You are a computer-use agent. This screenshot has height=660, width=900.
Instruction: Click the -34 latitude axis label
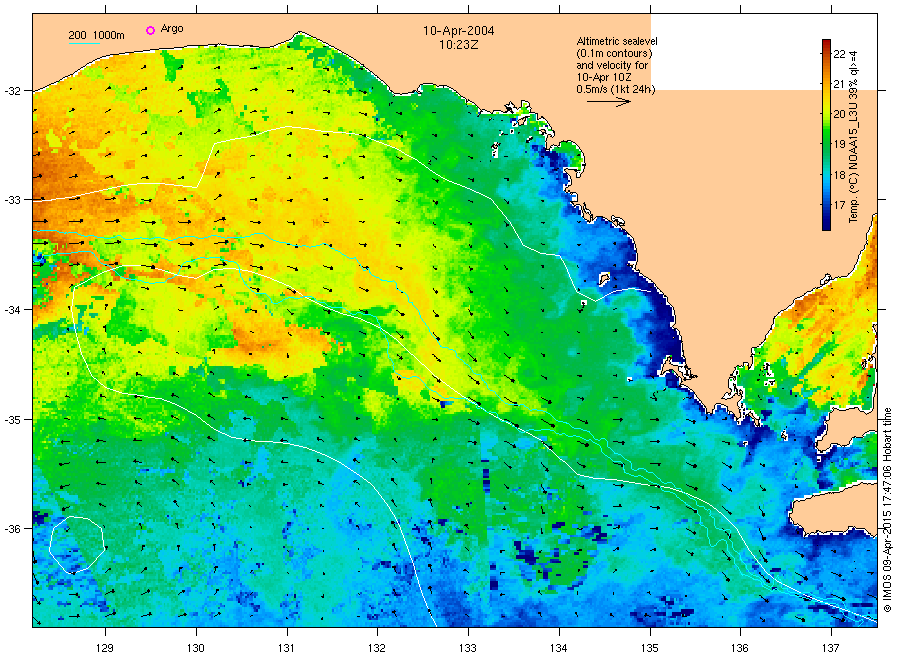(x=11, y=310)
